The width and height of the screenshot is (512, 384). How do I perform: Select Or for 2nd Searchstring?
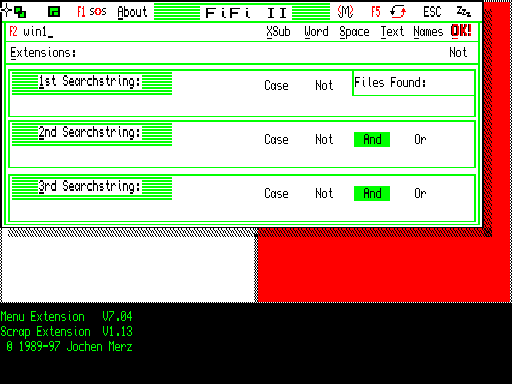[x=420, y=139]
